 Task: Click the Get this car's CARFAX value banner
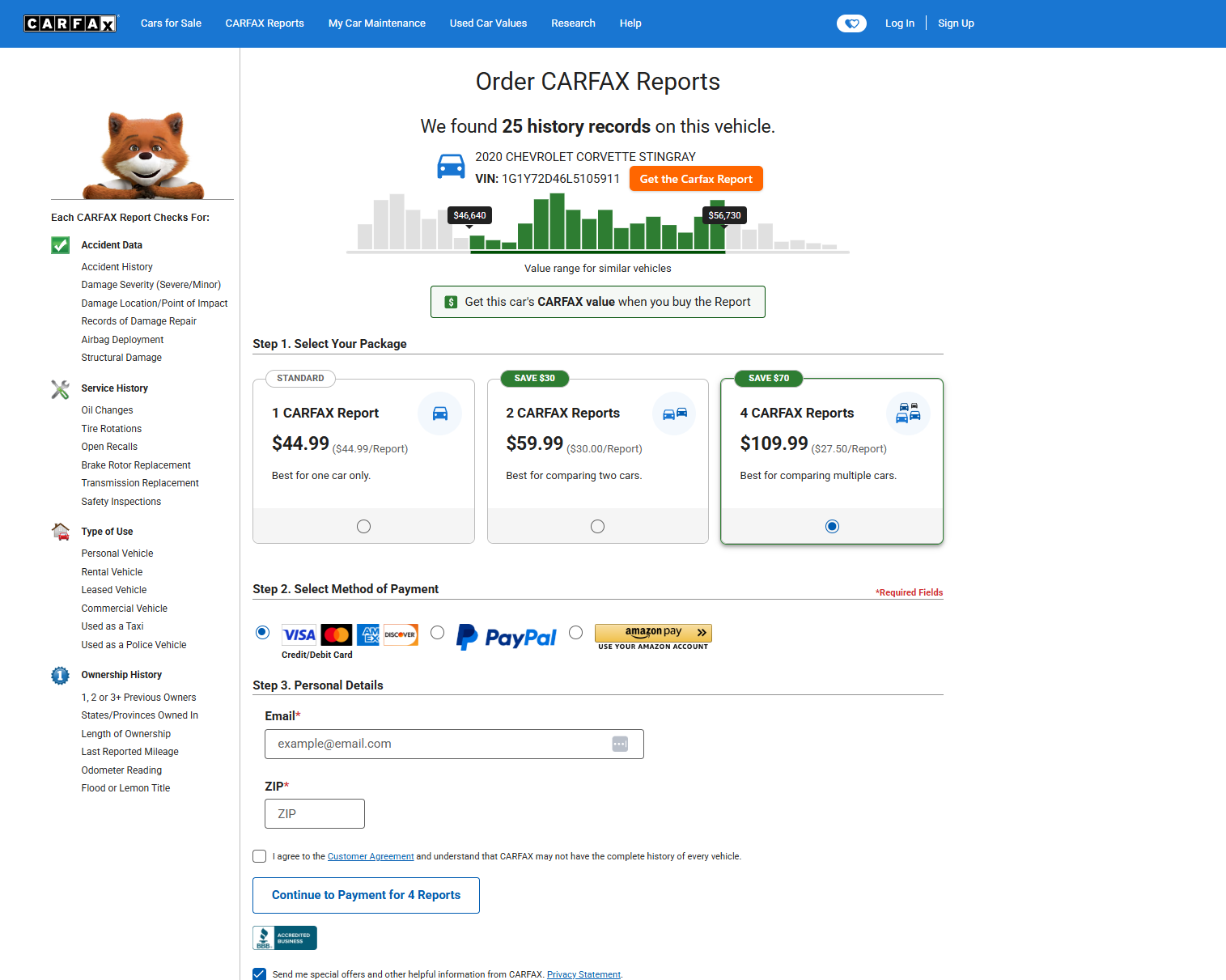[x=598, y=302]
